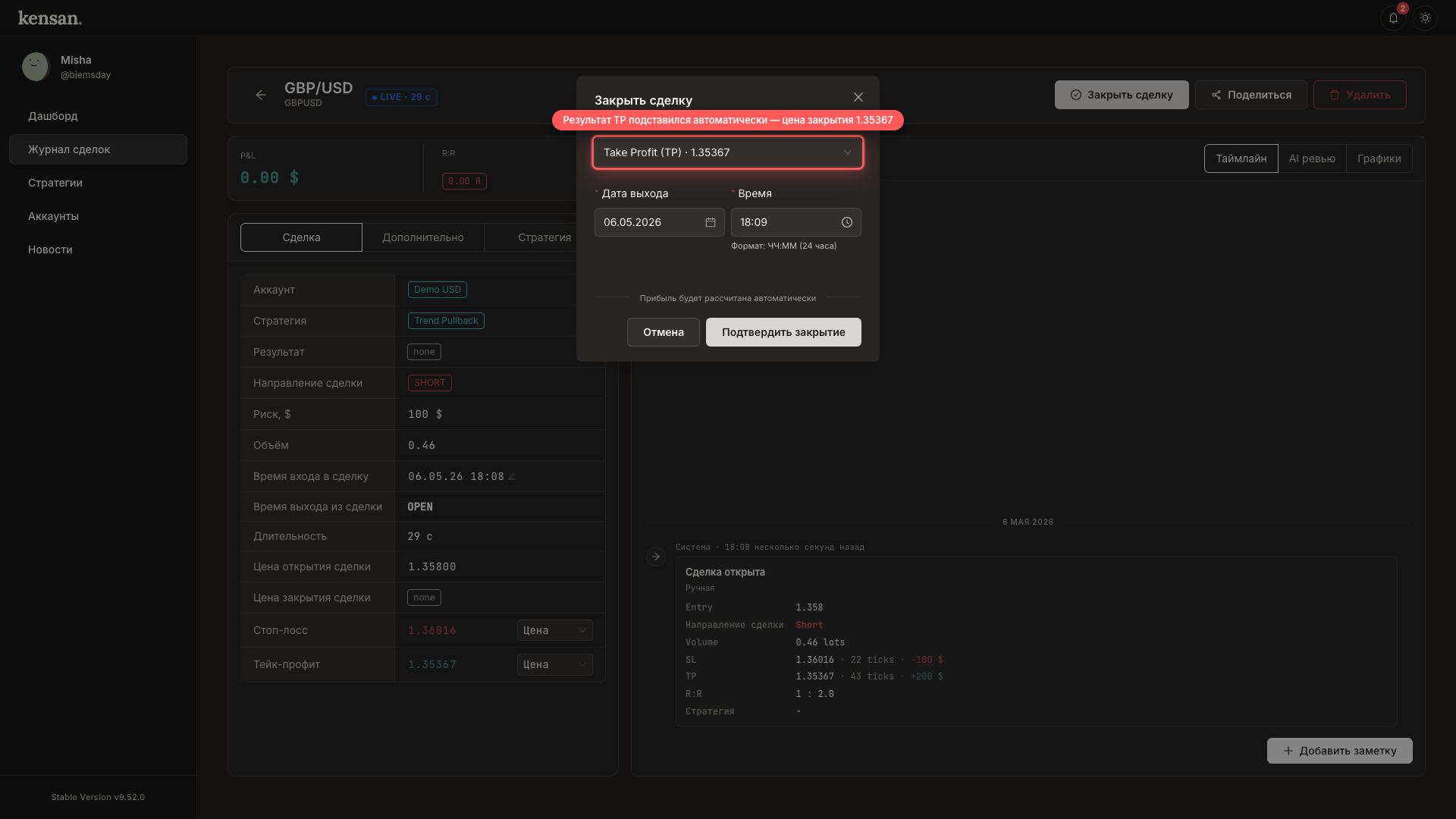Image resolution: width=1456 pixels, height=819 pixels.
Task: Click the arrow icon of Сделка открыта event
Action: [x=656, y=557]
